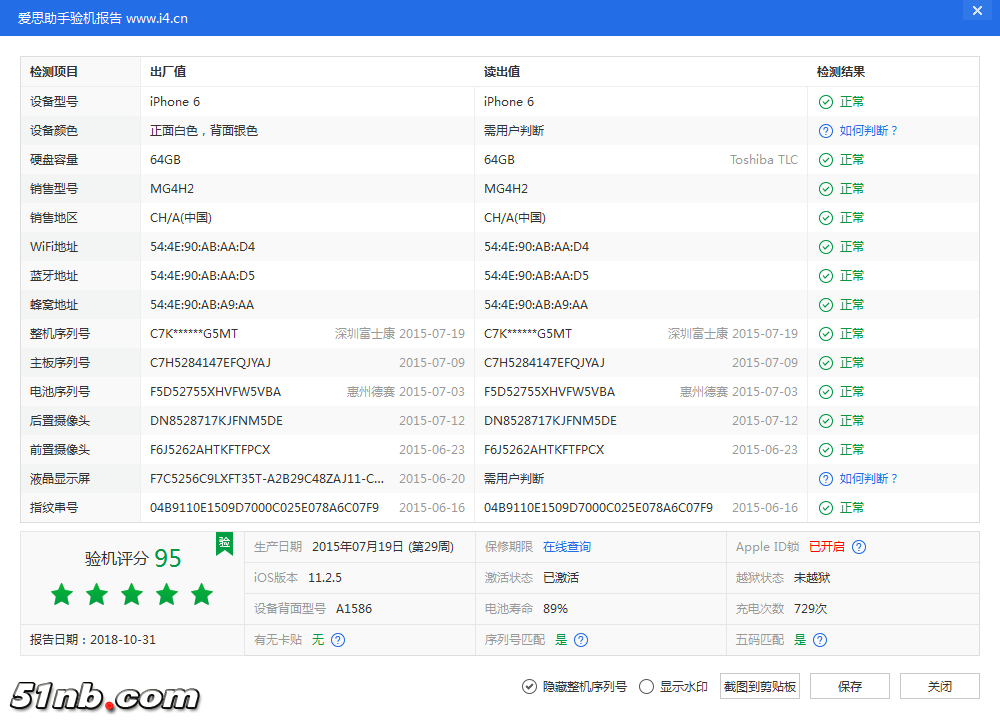Open 如何判断 help icon for 液晶显示屏

826,478
